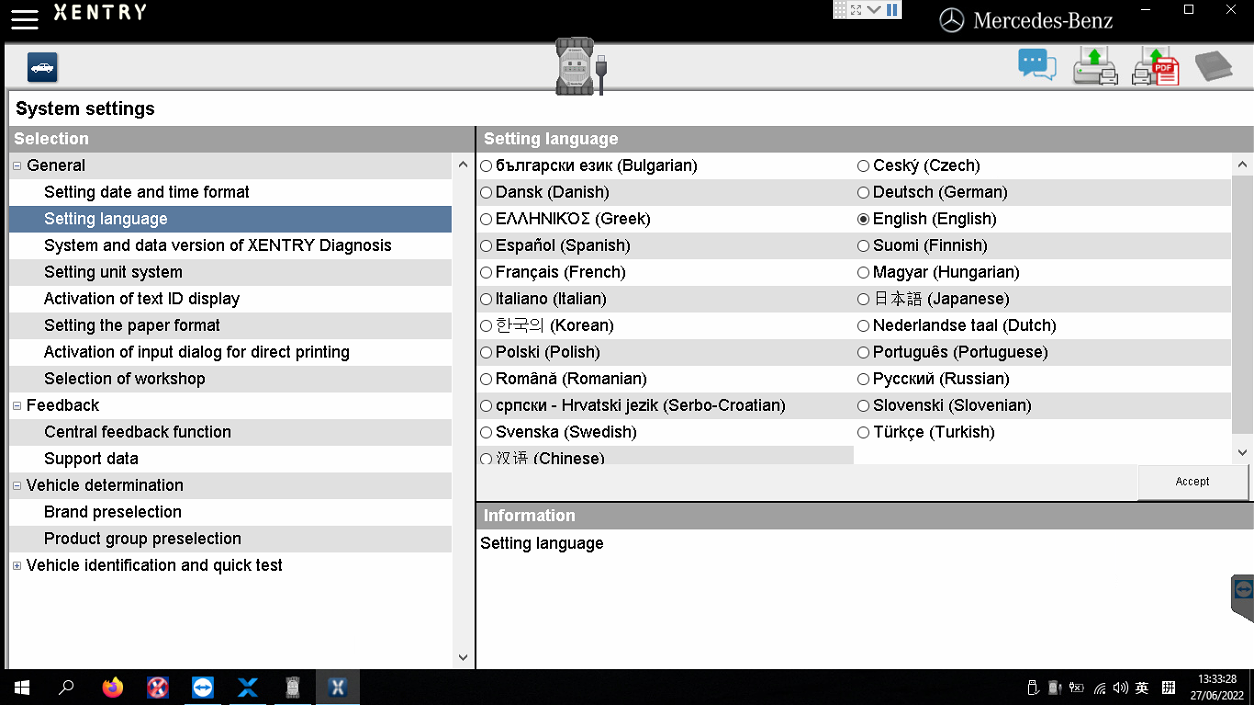Open Firefox from the taskbar
The height and width of the screenshot is (705, 1254).
[113, 688]
